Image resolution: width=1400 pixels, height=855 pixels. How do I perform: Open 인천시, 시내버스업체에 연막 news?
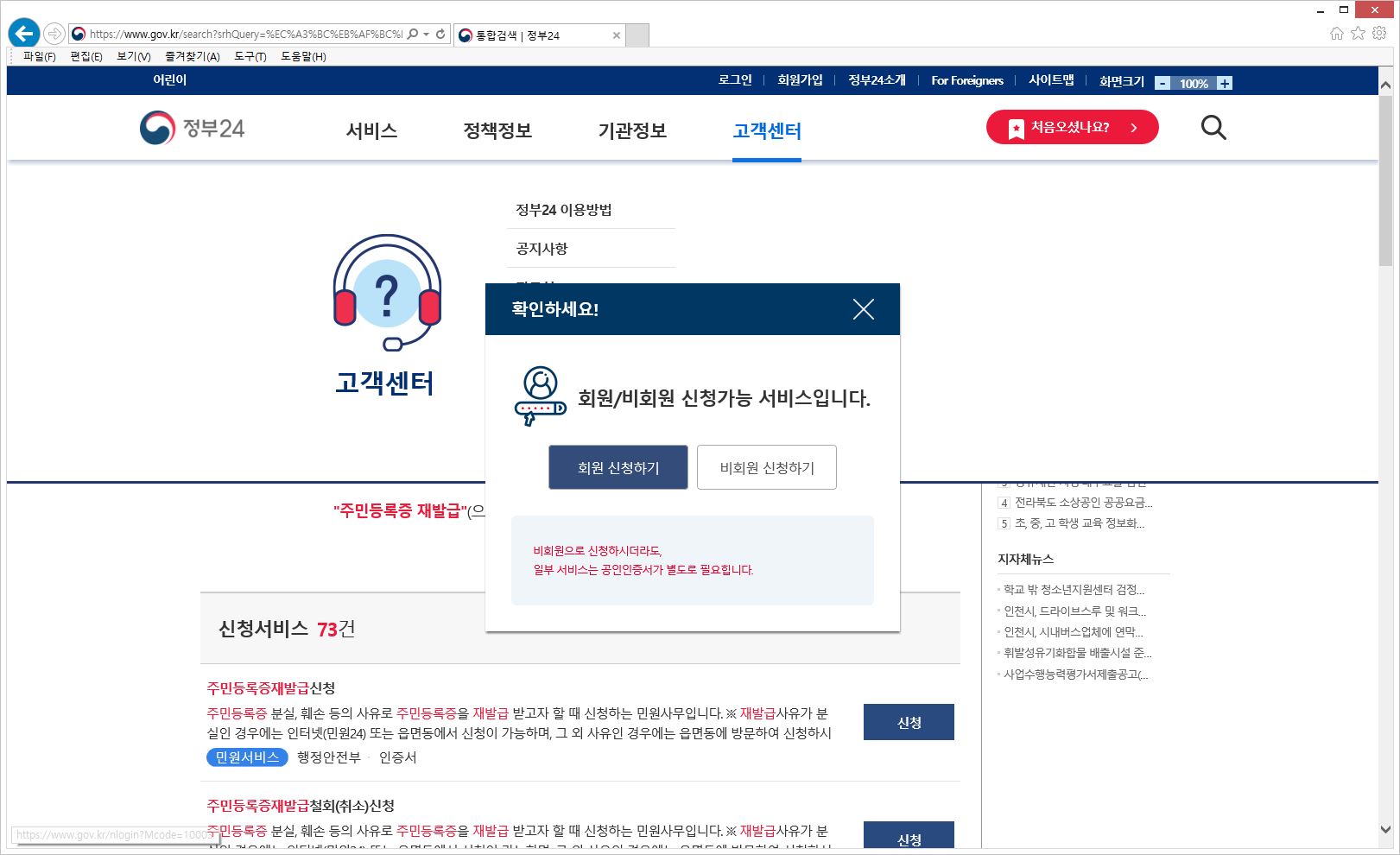pyautogui.click(x=1073, y=632)
